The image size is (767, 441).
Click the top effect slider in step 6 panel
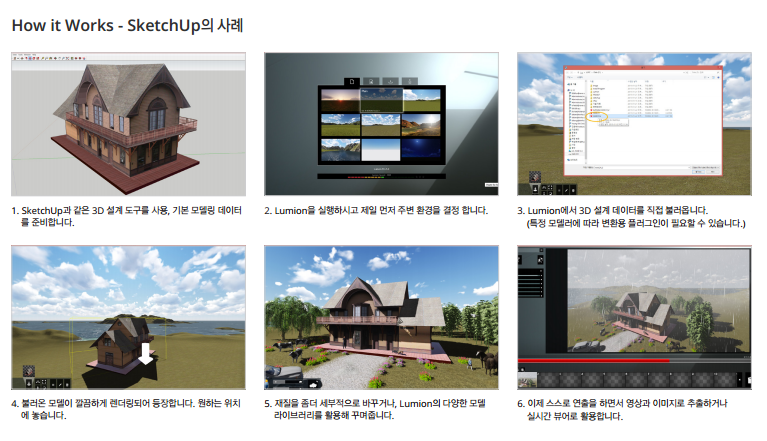click(x=530, y=275)
